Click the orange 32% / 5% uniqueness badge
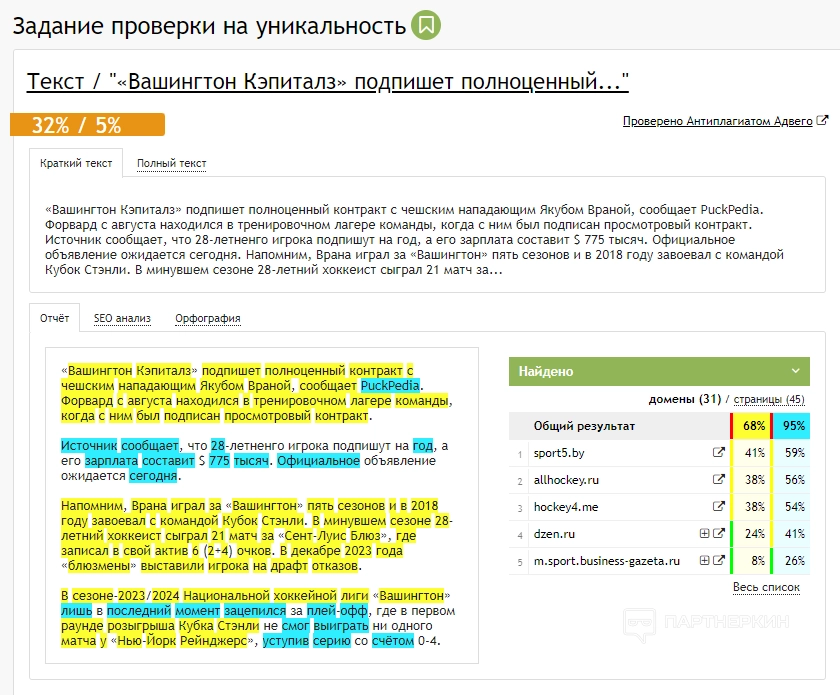This screenshot has width=840, height=695. 87,124
